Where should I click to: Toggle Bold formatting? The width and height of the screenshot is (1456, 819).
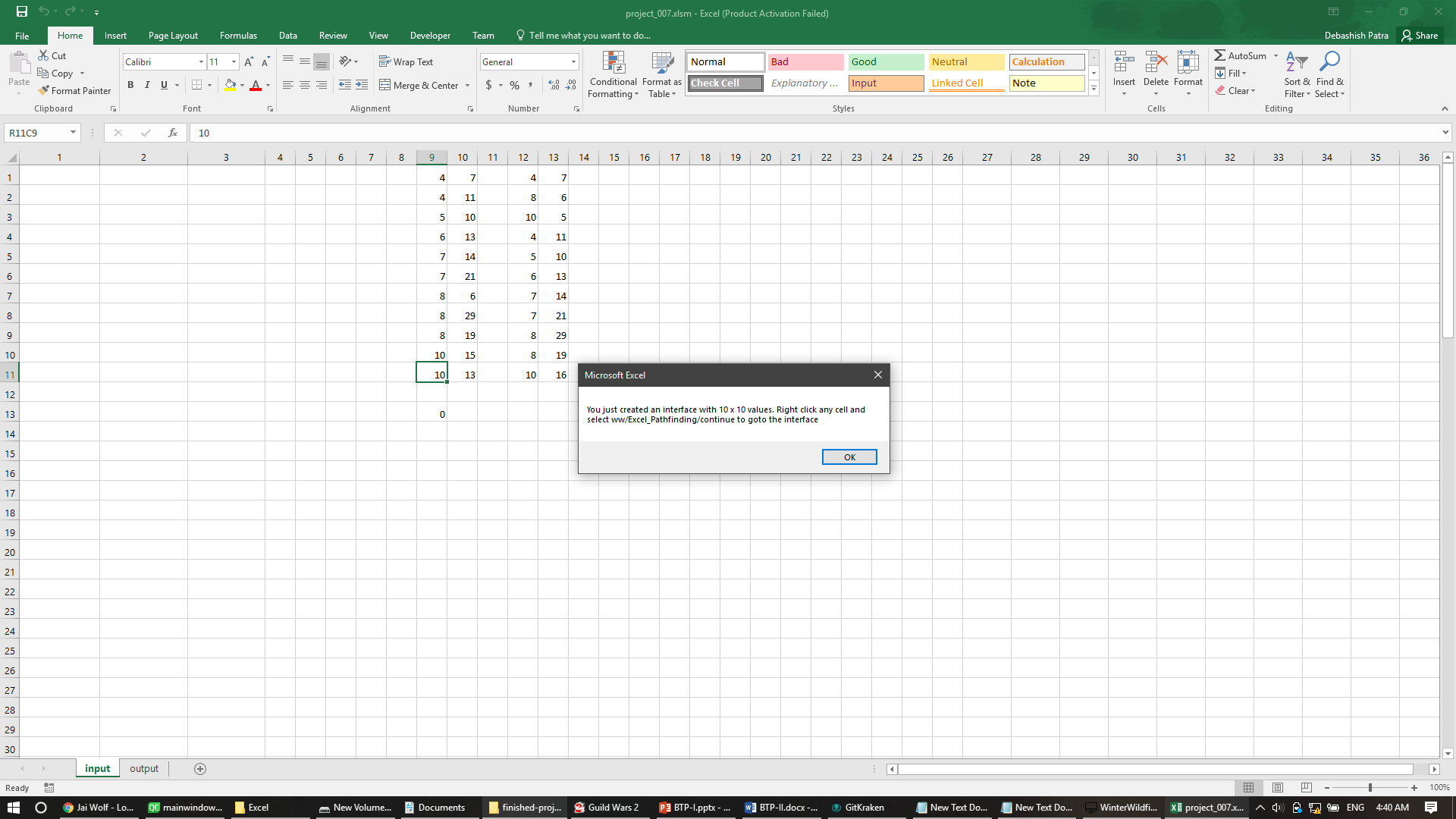tap(130, 85)
